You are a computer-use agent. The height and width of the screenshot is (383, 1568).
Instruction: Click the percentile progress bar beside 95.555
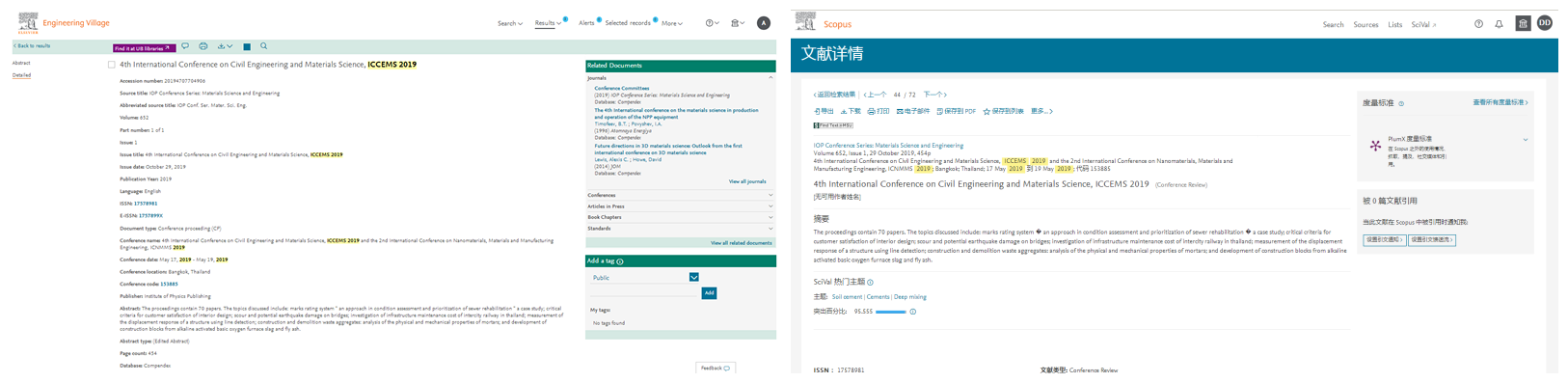coord(890,312)
